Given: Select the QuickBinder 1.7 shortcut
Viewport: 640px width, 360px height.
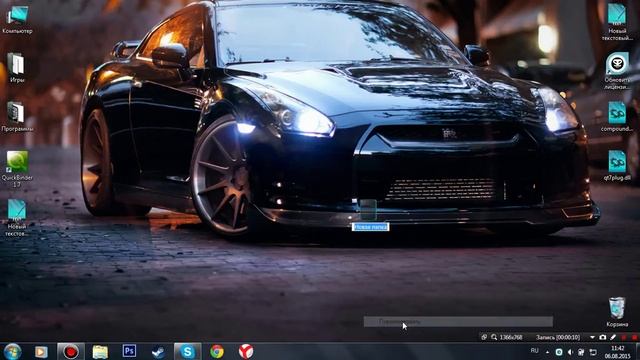Looking at the screenshot, I should [x=17, y=169].
